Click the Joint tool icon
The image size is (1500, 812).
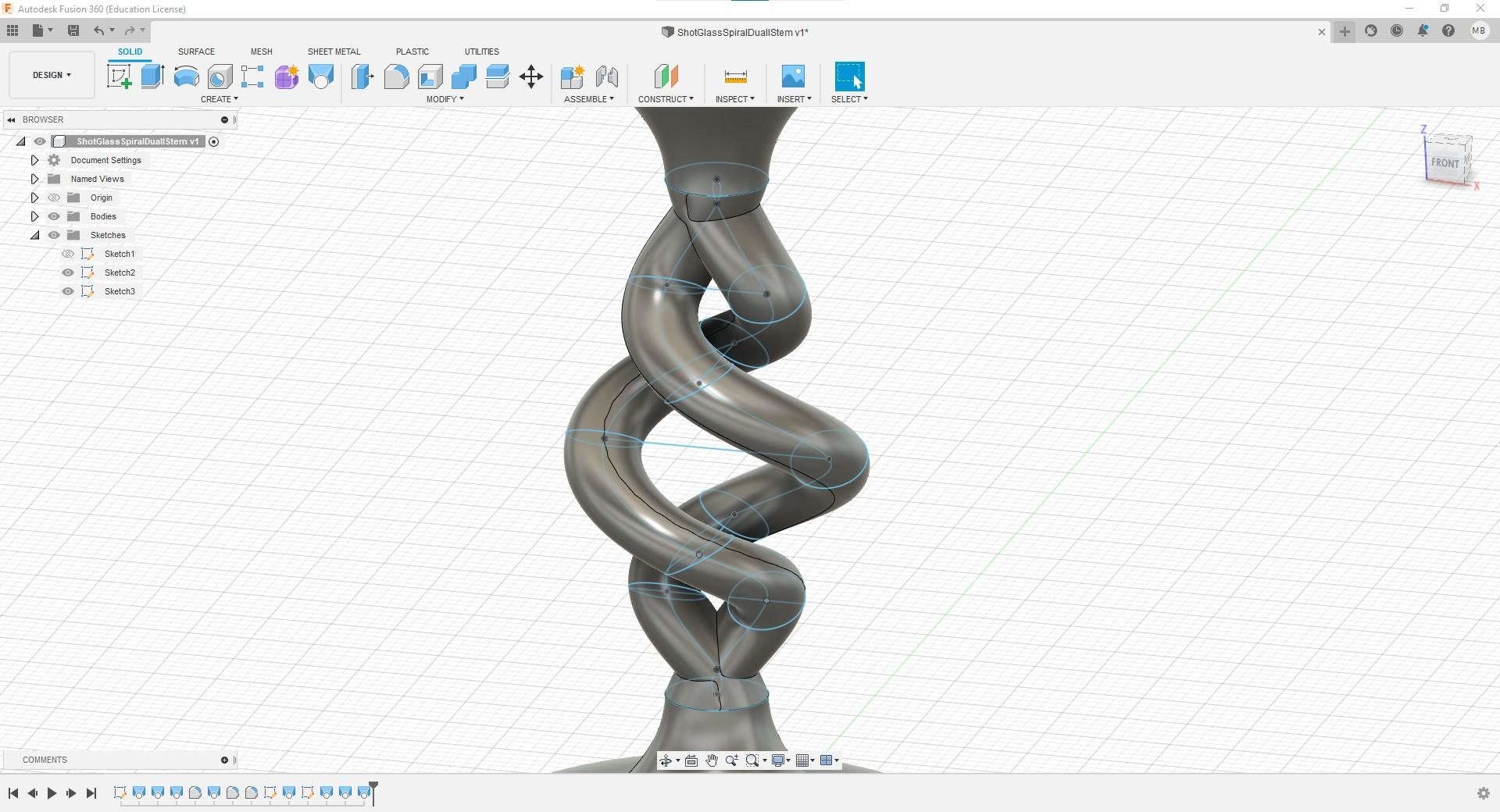pyautogui.click(x=606, y=77)
